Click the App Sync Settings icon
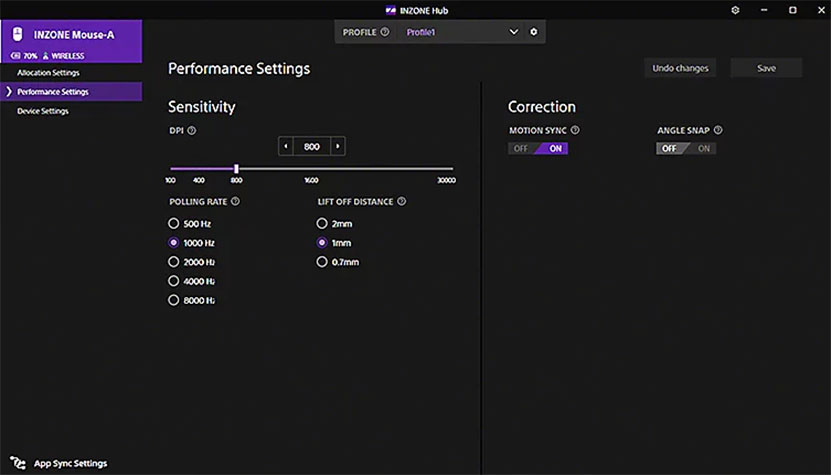 [17, 463]
